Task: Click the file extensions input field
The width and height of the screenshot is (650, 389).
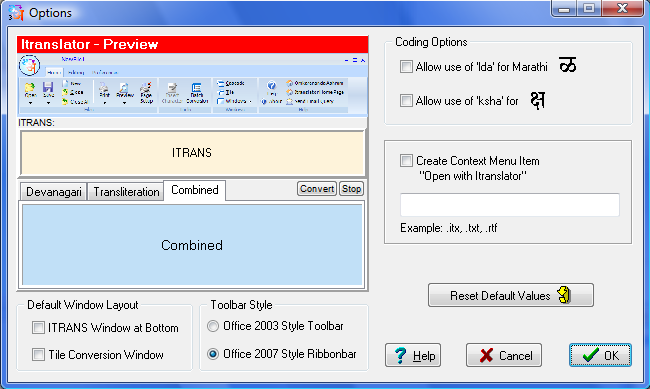Action: tap(509, 204)
